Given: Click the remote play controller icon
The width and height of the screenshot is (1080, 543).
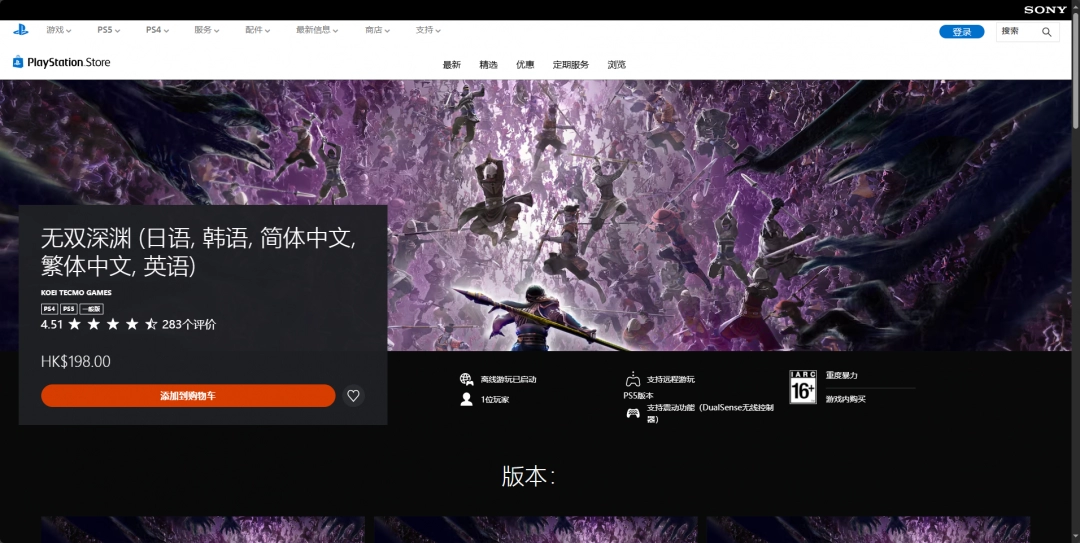Looking at the screenshot, I should point(632,379).
